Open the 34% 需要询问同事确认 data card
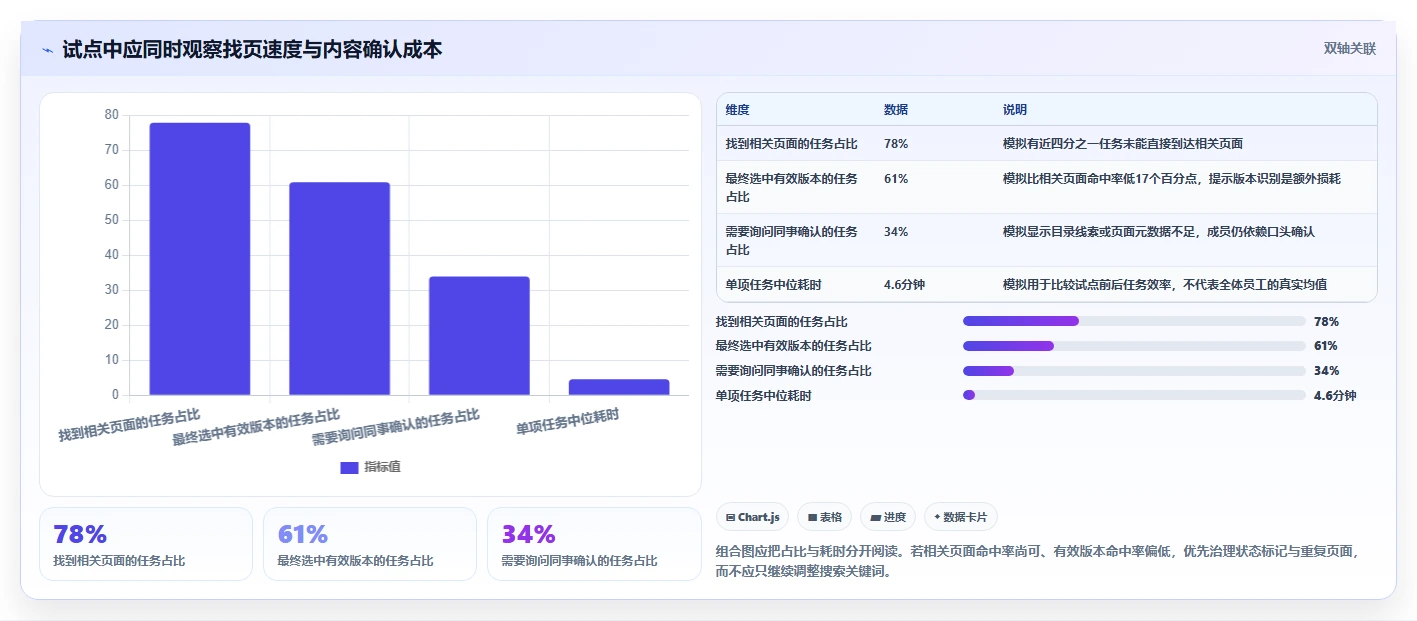 coord(594,544)
